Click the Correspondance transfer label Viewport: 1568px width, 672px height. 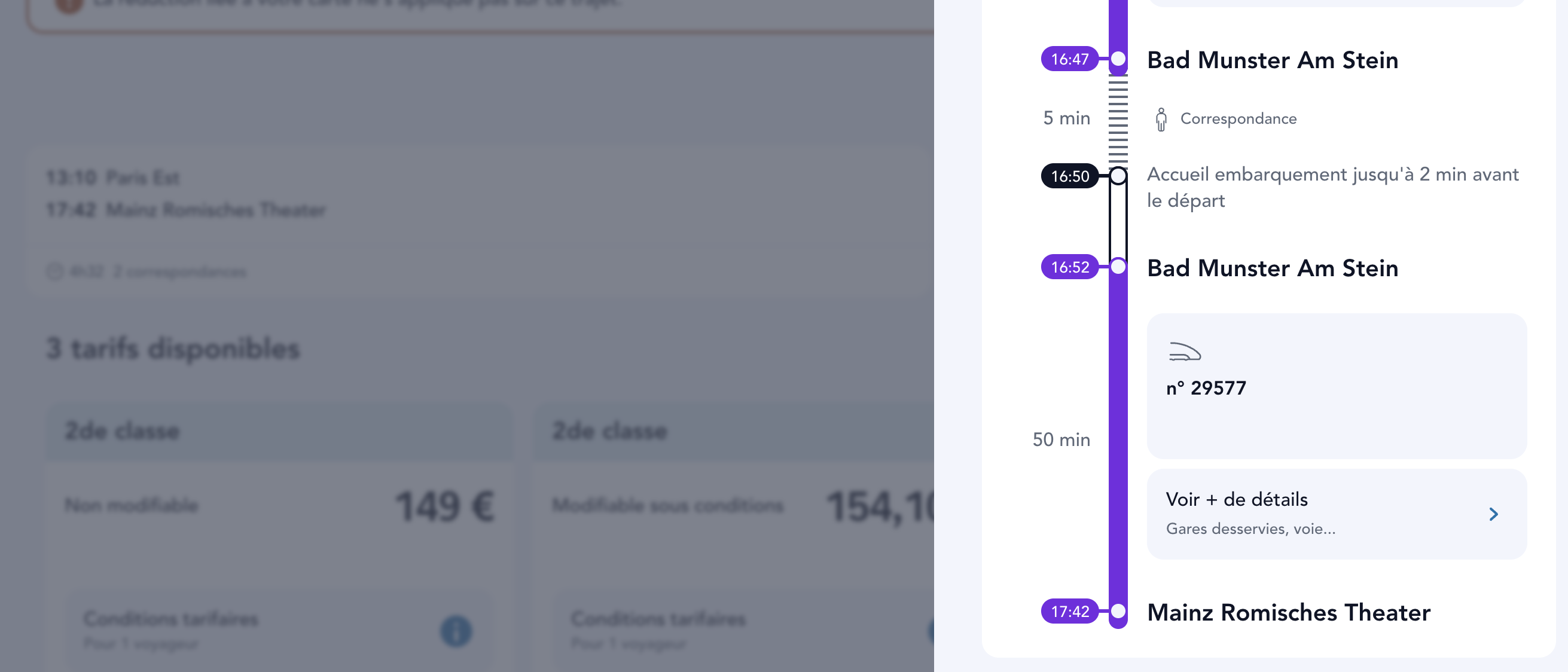click(1238, 119)
